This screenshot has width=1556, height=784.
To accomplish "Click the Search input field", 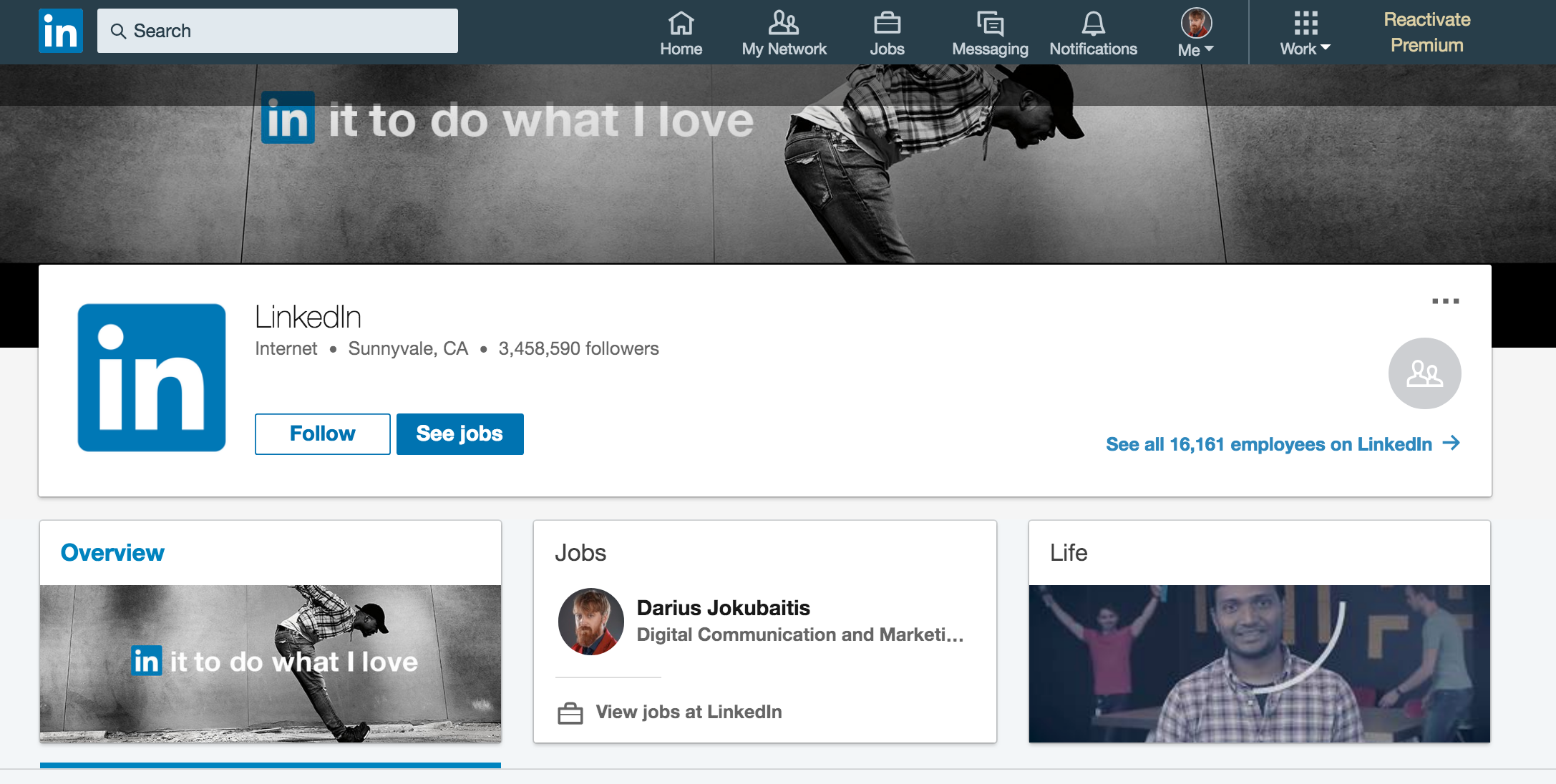I will (x=278, y=31).
